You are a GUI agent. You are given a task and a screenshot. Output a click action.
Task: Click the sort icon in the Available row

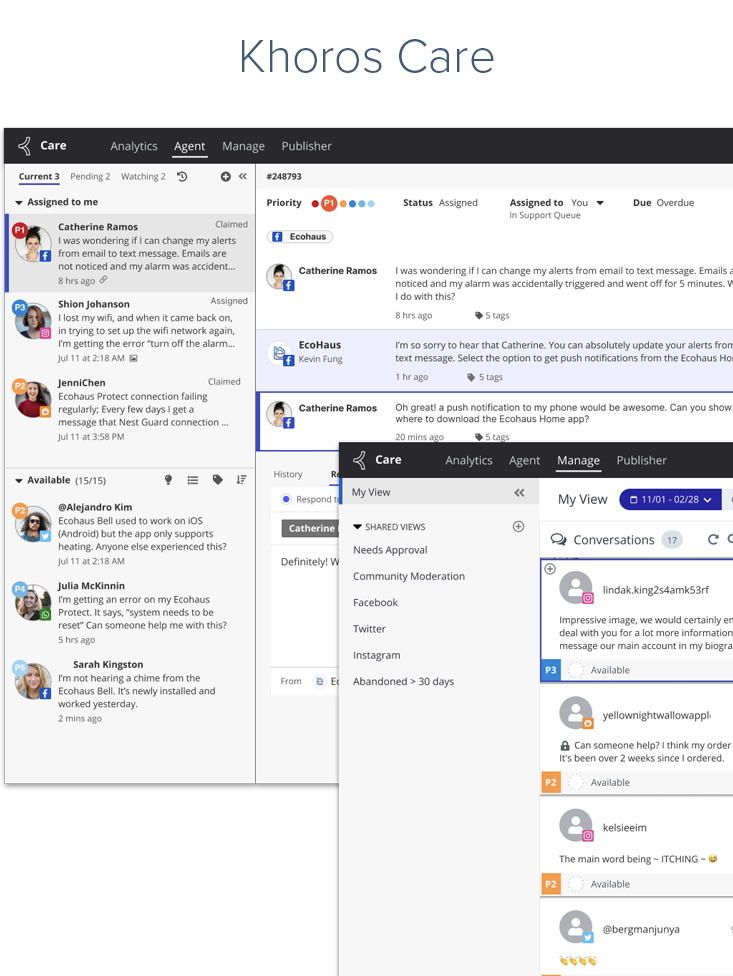[x=241, y=480]
